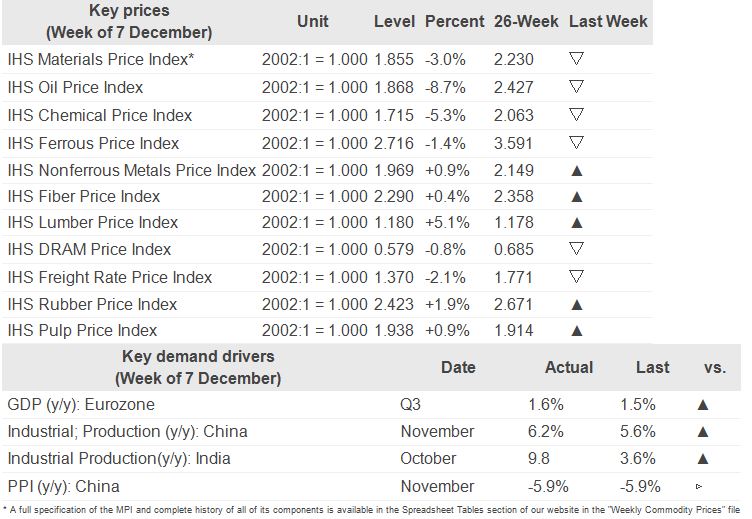Click the down arrow beside IHS Oil Price Index
The width and height of the screenshot is (752, 519).
click(576, 87)
